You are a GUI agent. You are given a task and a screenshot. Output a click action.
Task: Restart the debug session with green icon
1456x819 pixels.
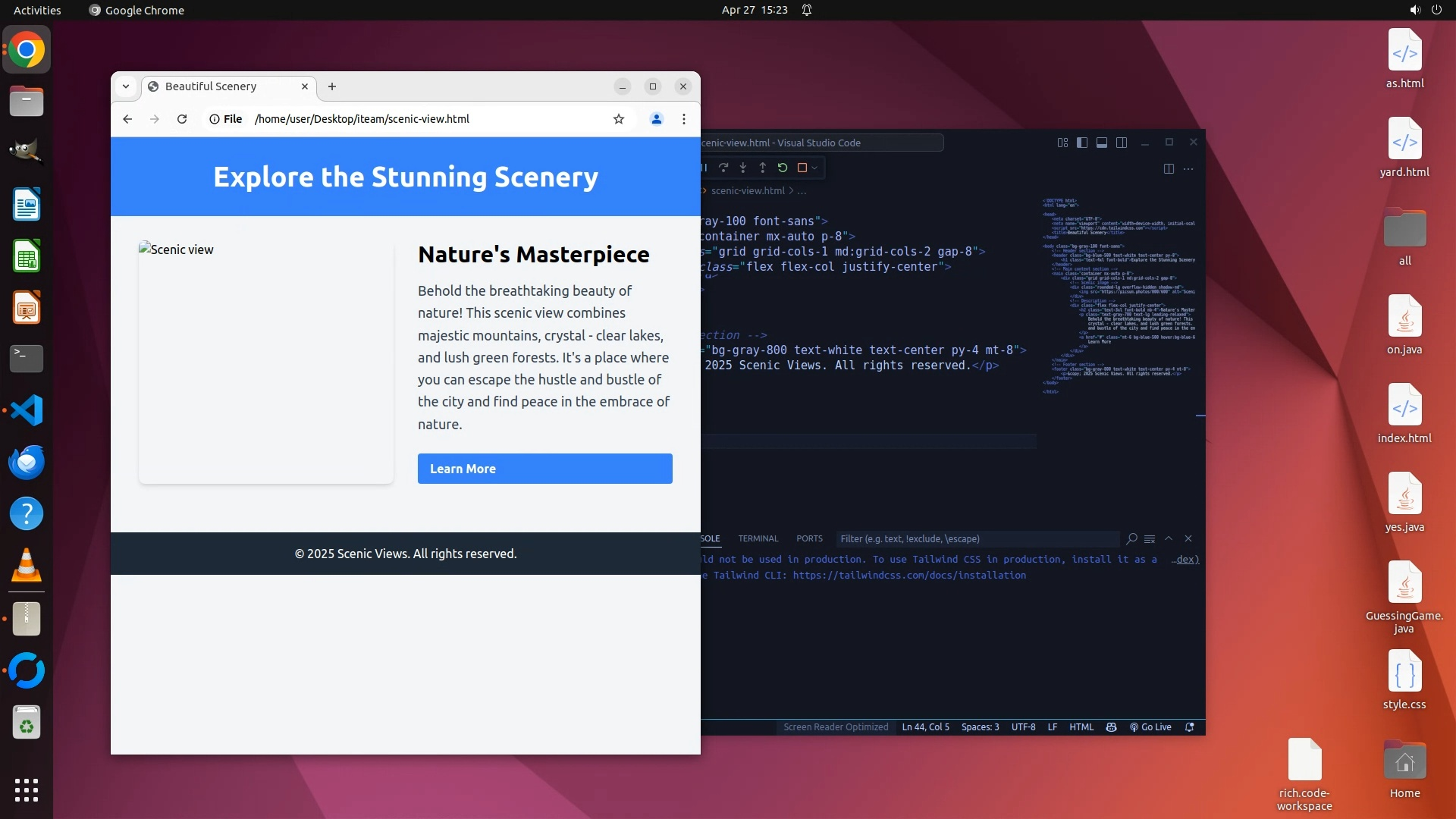point(783,168)
